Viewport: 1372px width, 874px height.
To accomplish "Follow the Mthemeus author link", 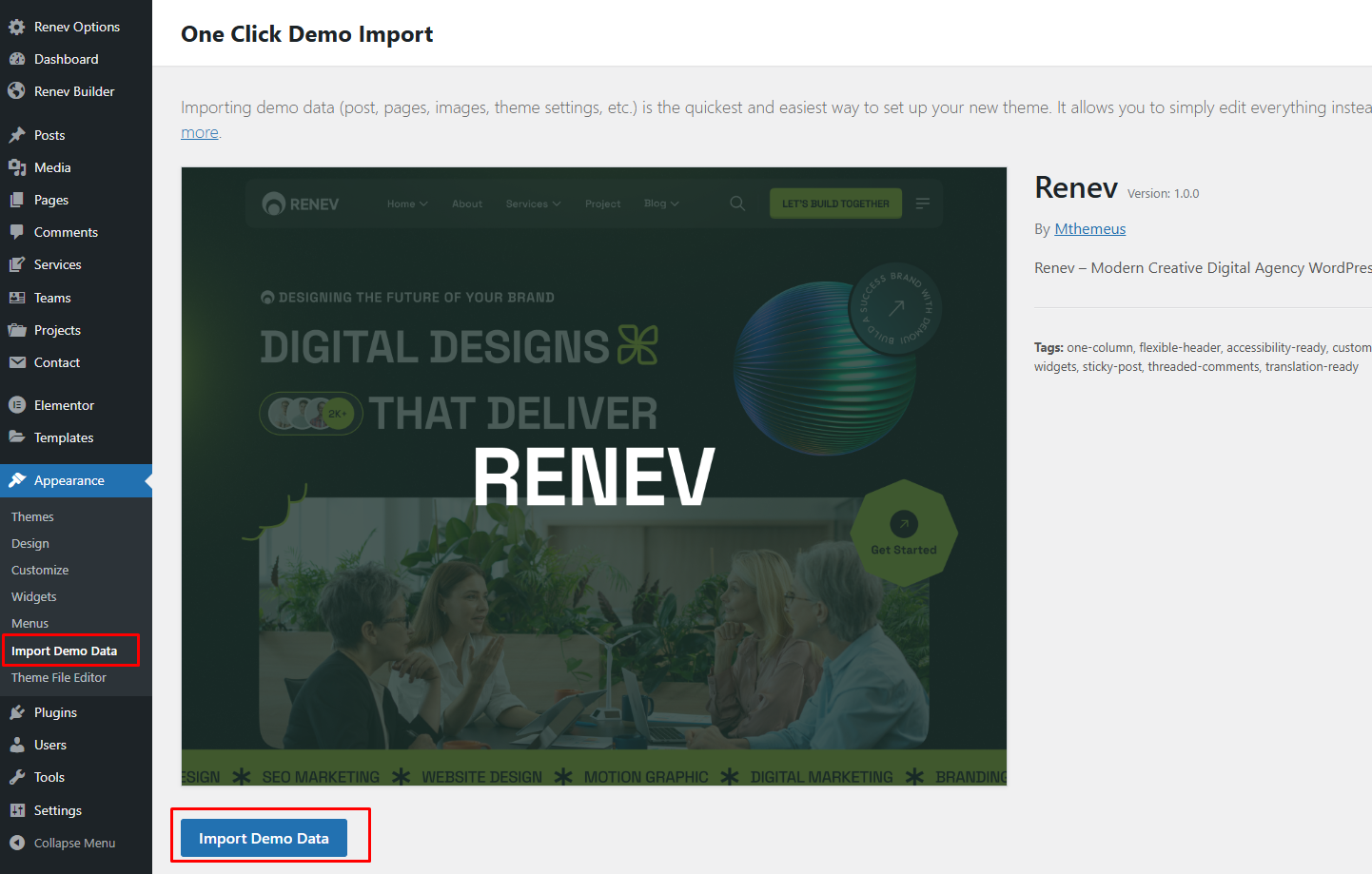I will coord(1089,228).
